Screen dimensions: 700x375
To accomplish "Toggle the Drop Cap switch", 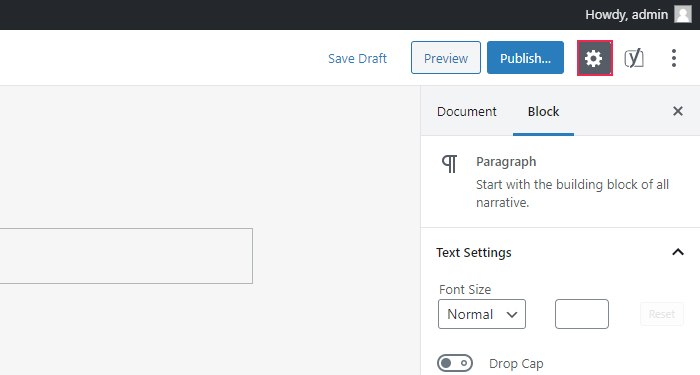I will [x=454, y=363].
